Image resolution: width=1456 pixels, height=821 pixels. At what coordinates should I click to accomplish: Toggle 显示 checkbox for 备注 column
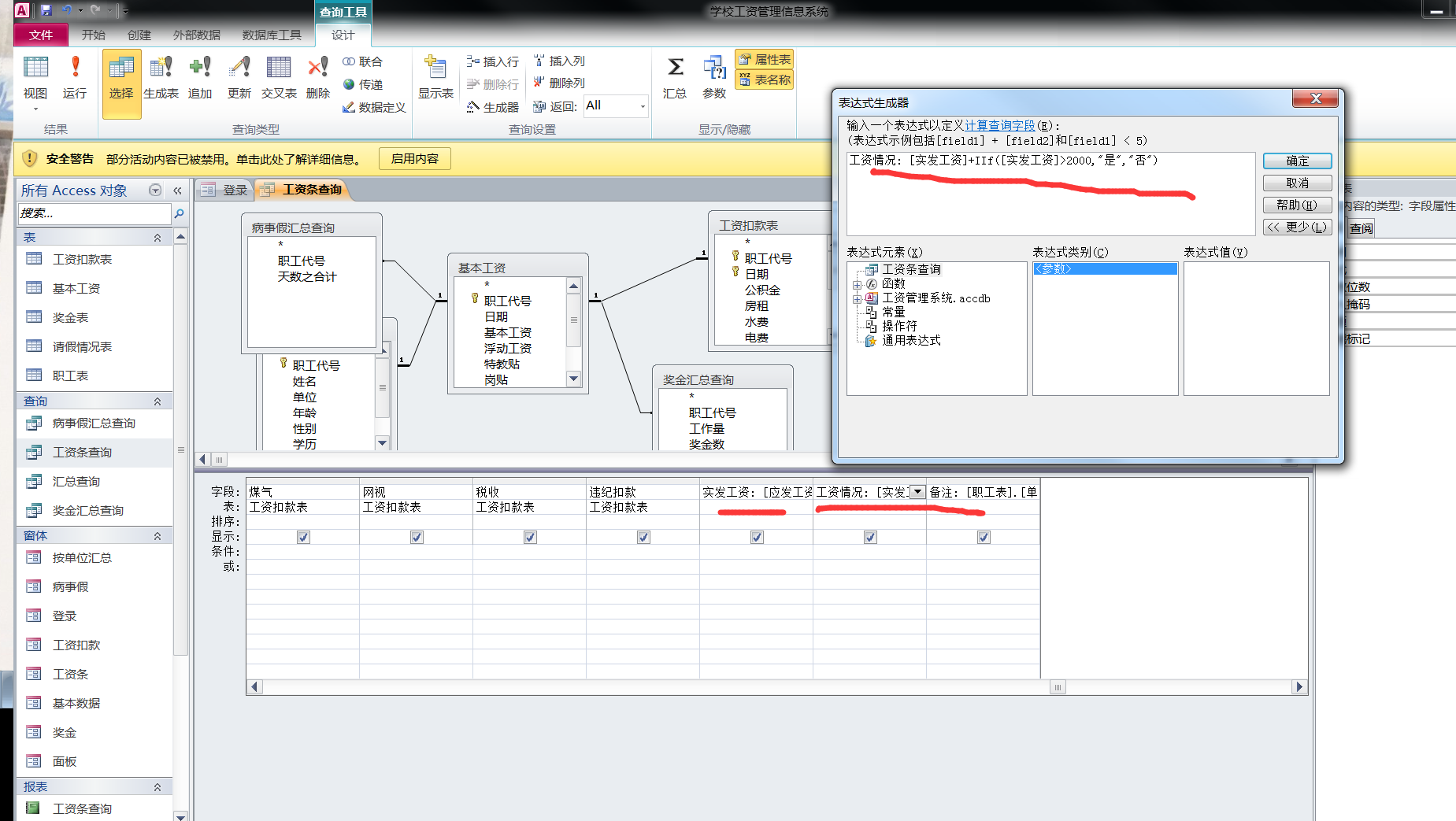pos(984,537)
